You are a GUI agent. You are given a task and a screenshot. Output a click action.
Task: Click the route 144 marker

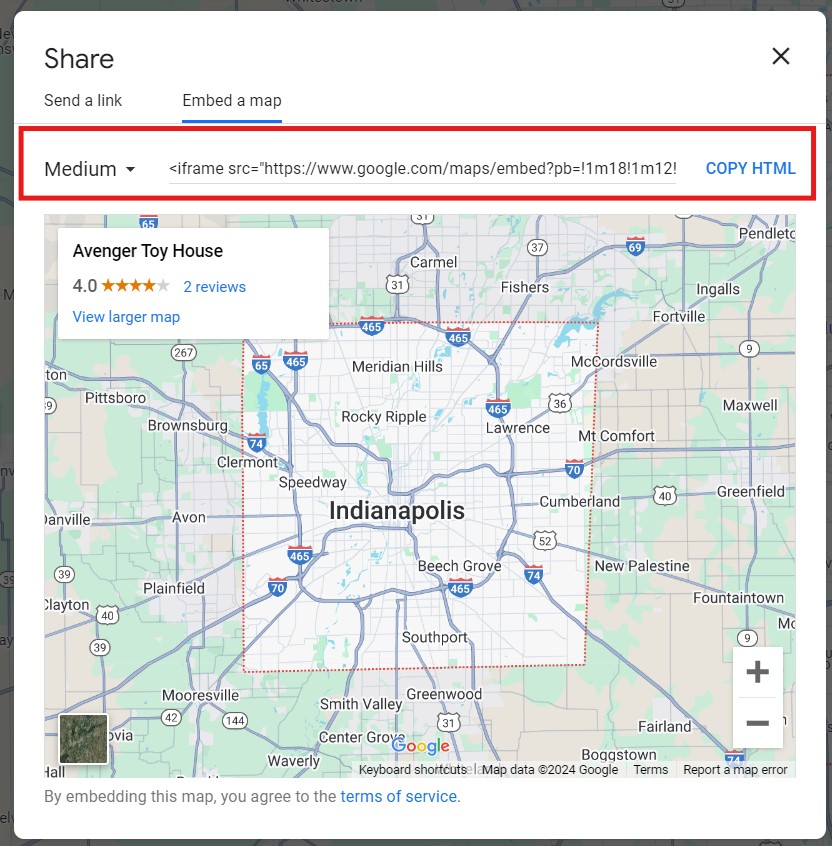(235, 720)
